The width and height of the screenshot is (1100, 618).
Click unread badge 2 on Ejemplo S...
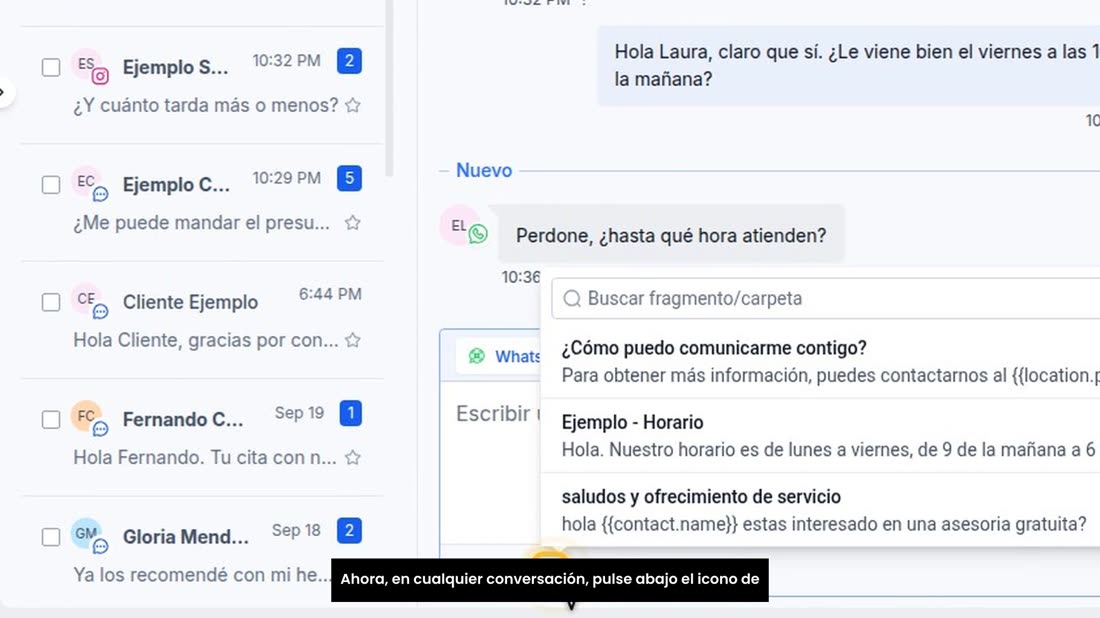[349, 61]
